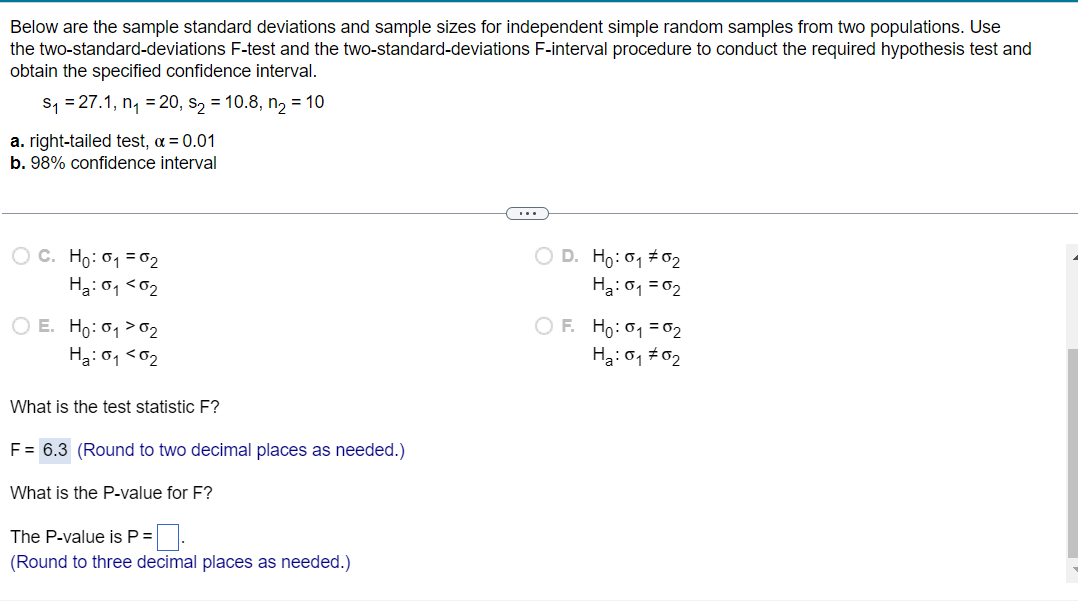Screen dimensions: 1078x601
Task: Click the blue 'Round to three decimal places' instruction
Action: (x=180, y=562)
